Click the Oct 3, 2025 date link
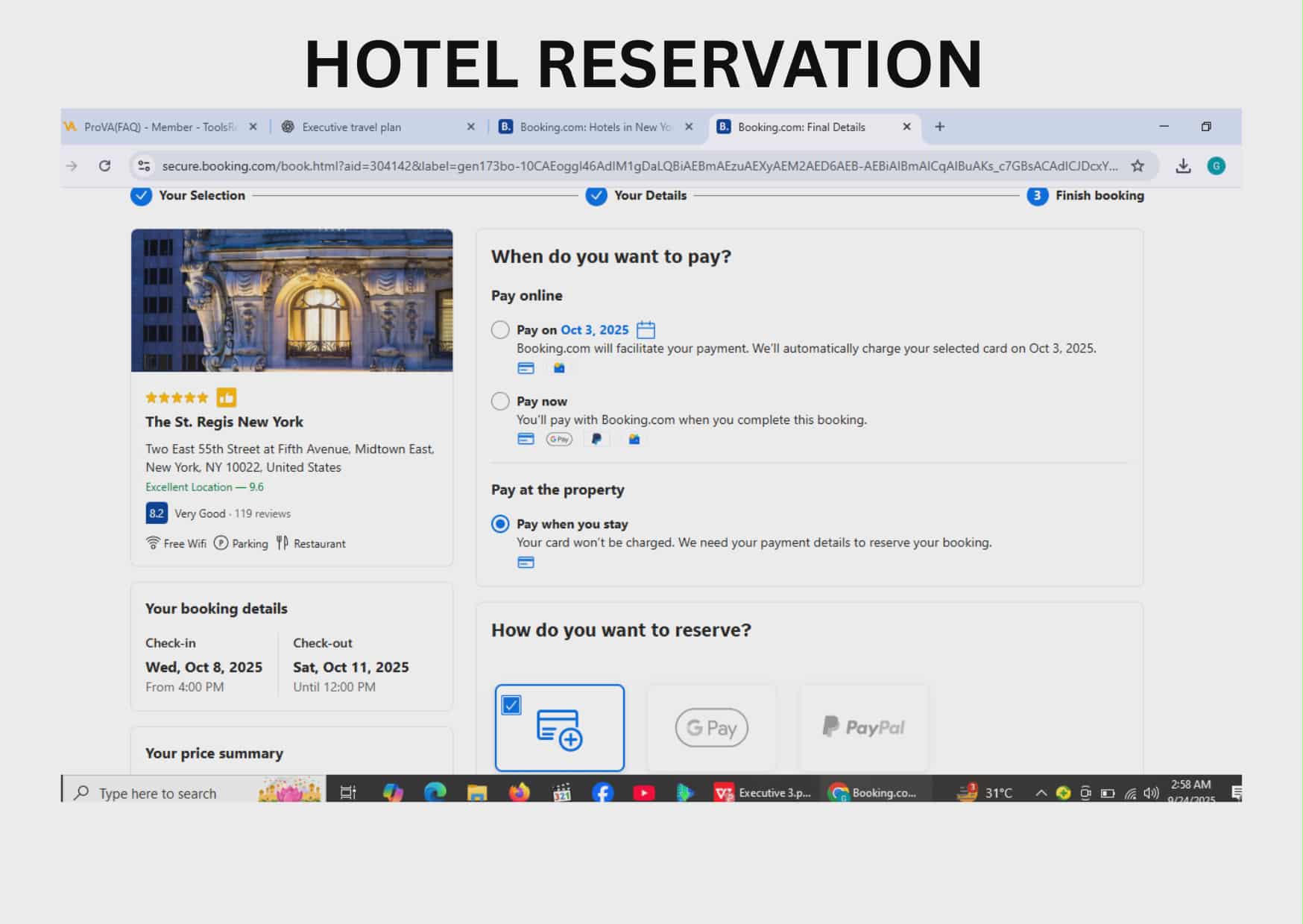Screen dimensions: 1303x924 594,329
